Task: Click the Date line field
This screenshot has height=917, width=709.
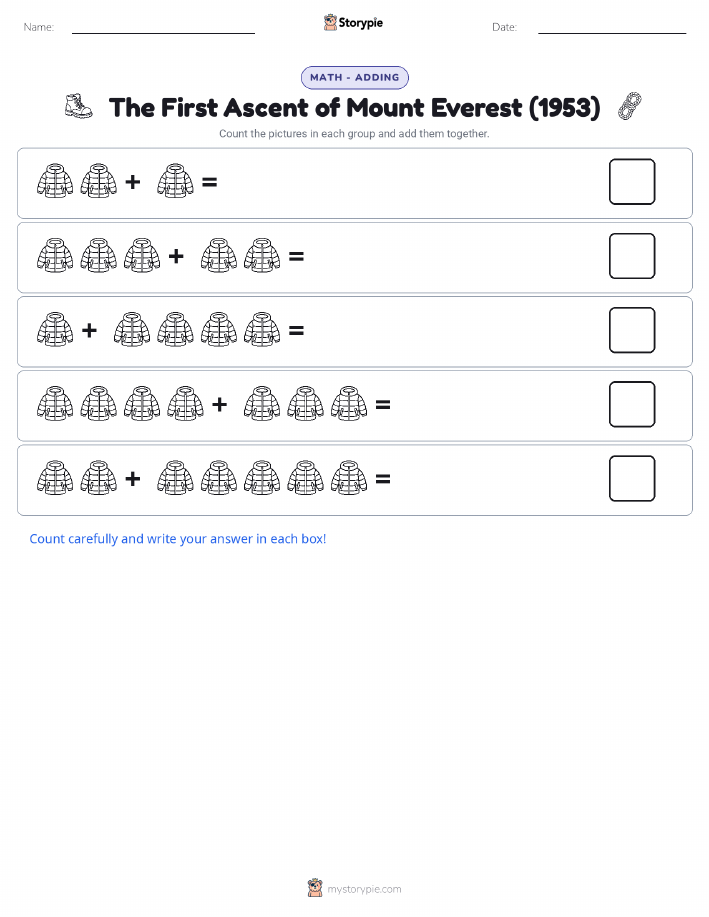Action: (612, 27)
